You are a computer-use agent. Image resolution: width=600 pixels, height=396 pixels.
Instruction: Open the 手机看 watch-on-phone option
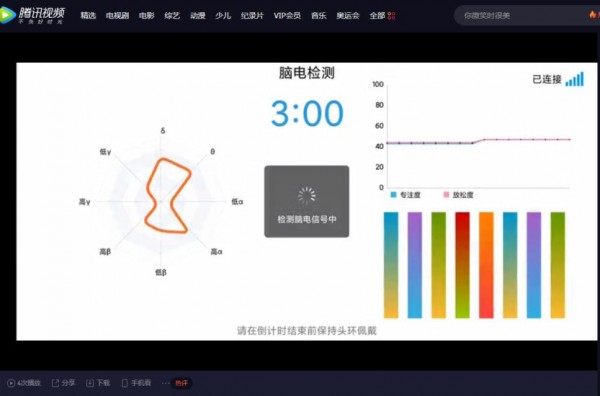[x=136, y=383]
